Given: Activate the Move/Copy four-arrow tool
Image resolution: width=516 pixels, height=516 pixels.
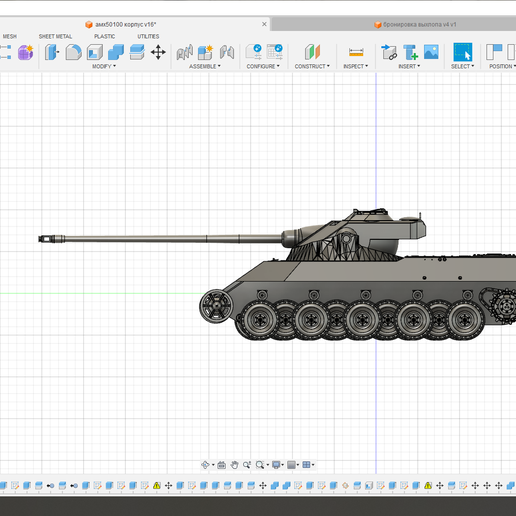Looking at the screenshot, I should point(158,52).
